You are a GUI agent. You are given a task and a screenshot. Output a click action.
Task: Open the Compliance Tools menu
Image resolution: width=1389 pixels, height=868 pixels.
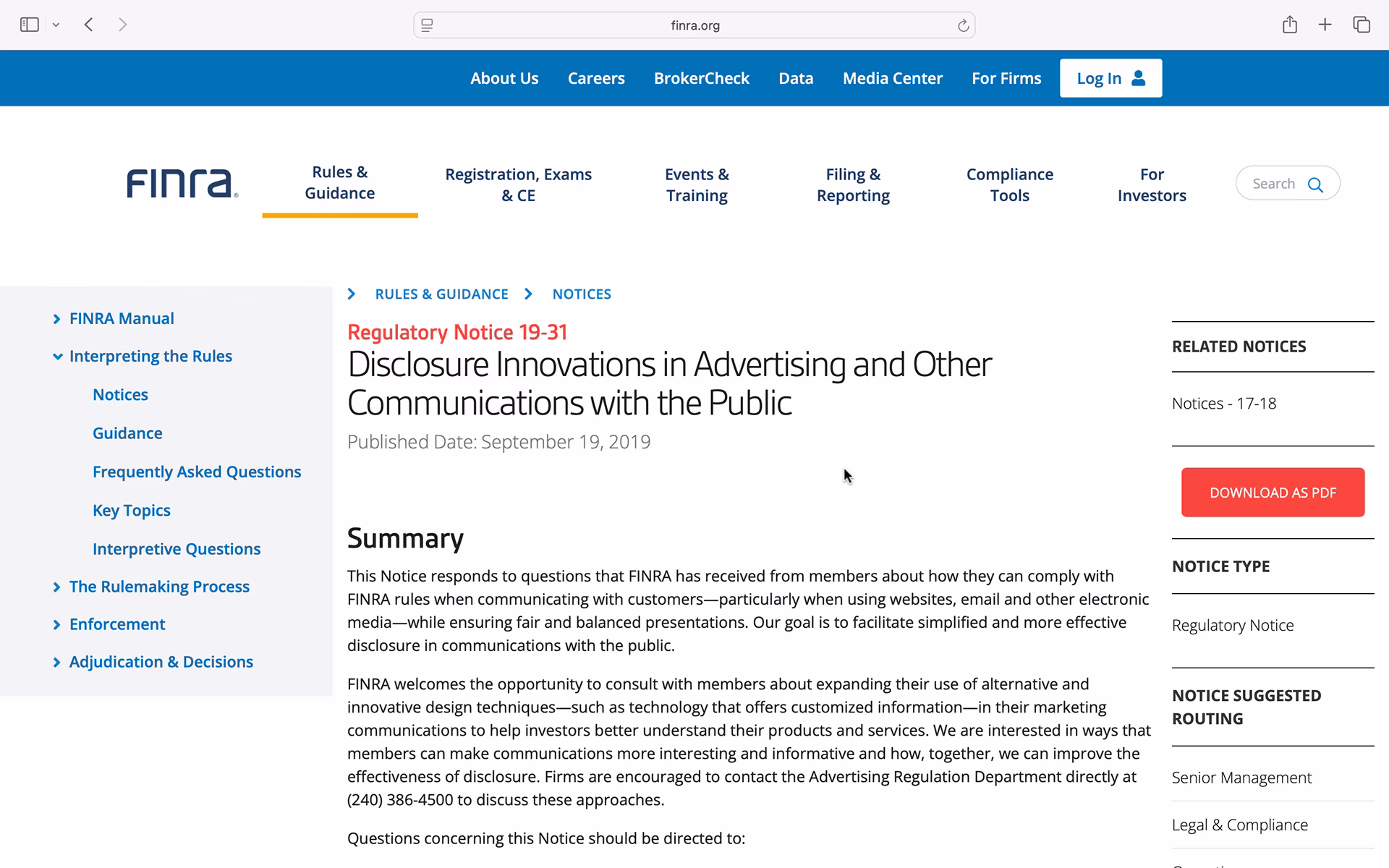(1009, 185)
